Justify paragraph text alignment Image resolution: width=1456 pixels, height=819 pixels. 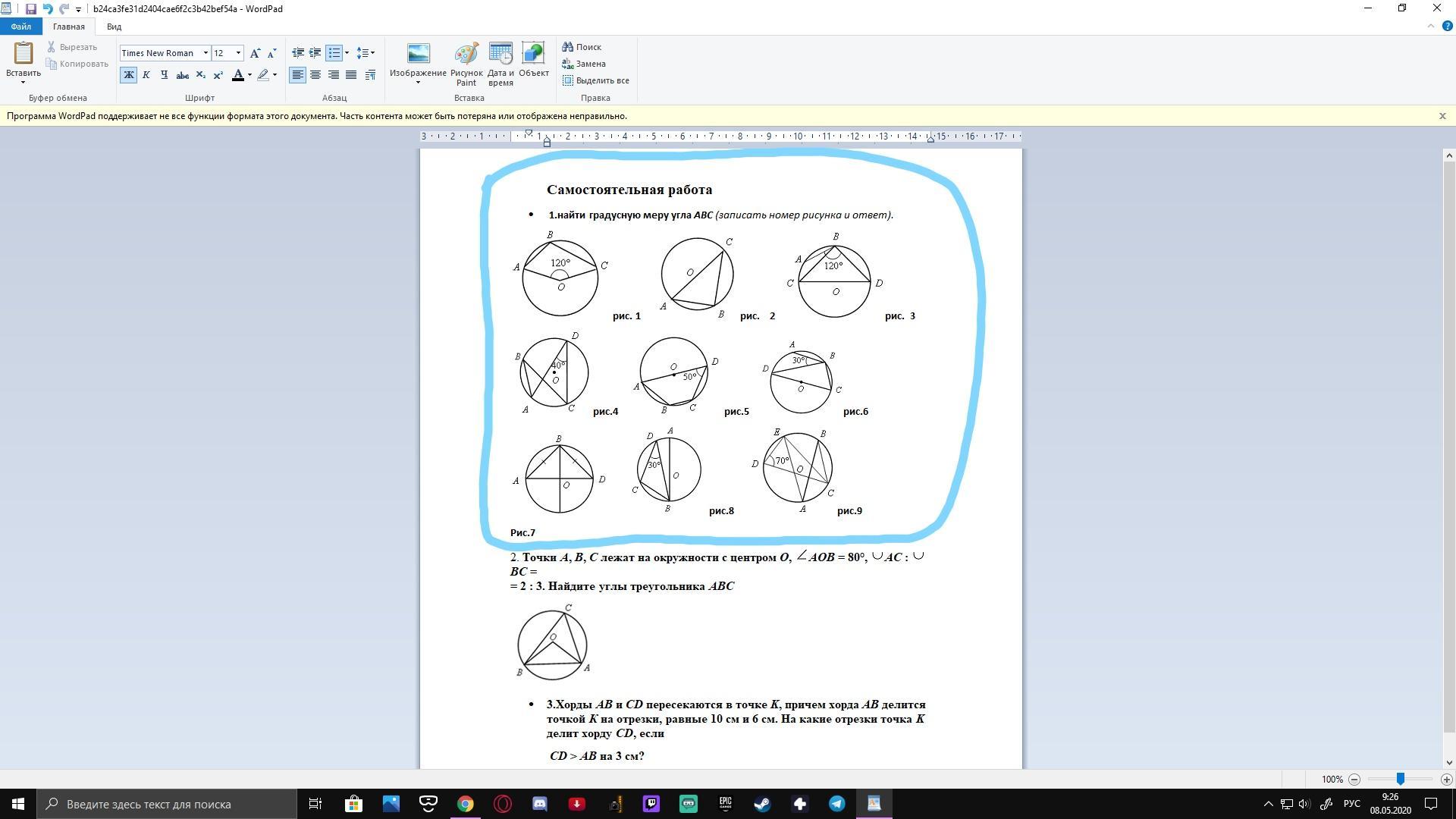pyautogui.click(x=351, y=75)
